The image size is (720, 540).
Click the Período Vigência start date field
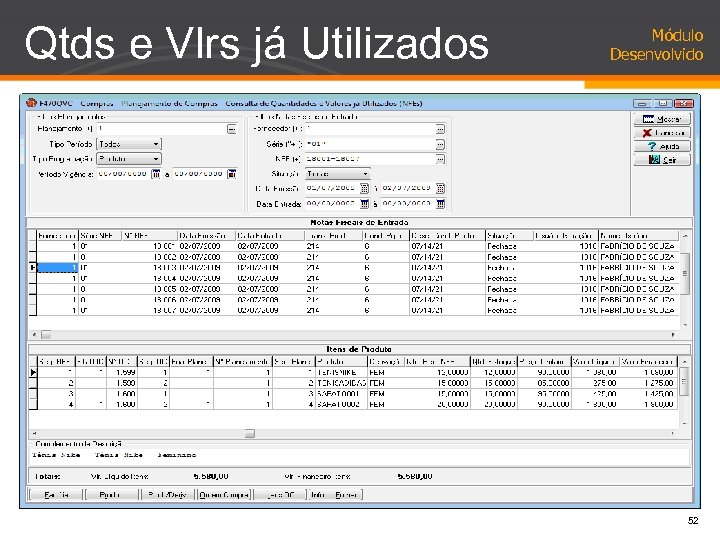tap(124, 174)
